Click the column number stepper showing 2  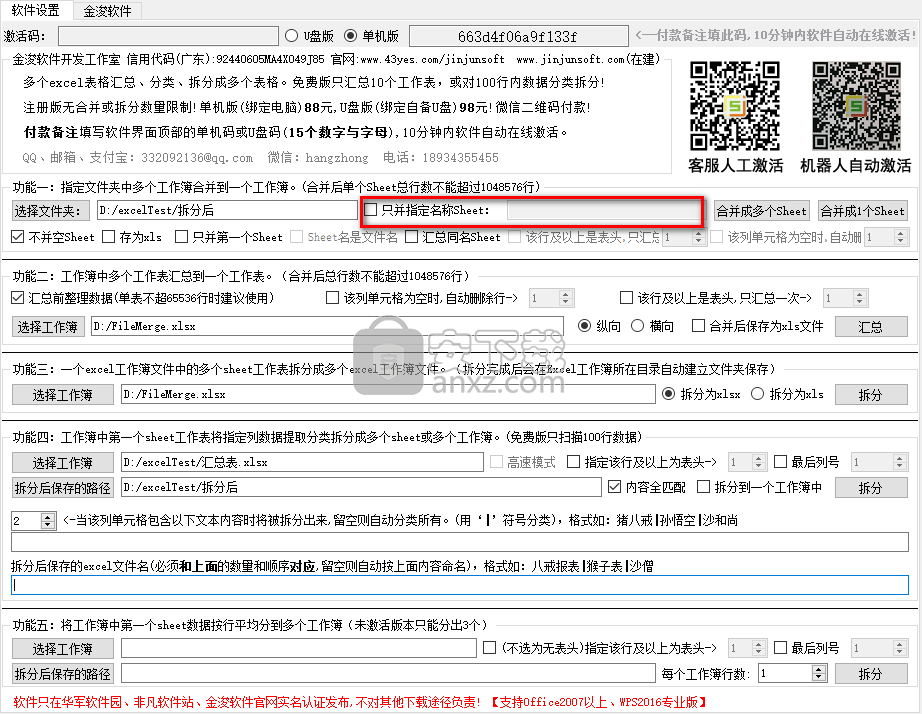coord(34,521)
